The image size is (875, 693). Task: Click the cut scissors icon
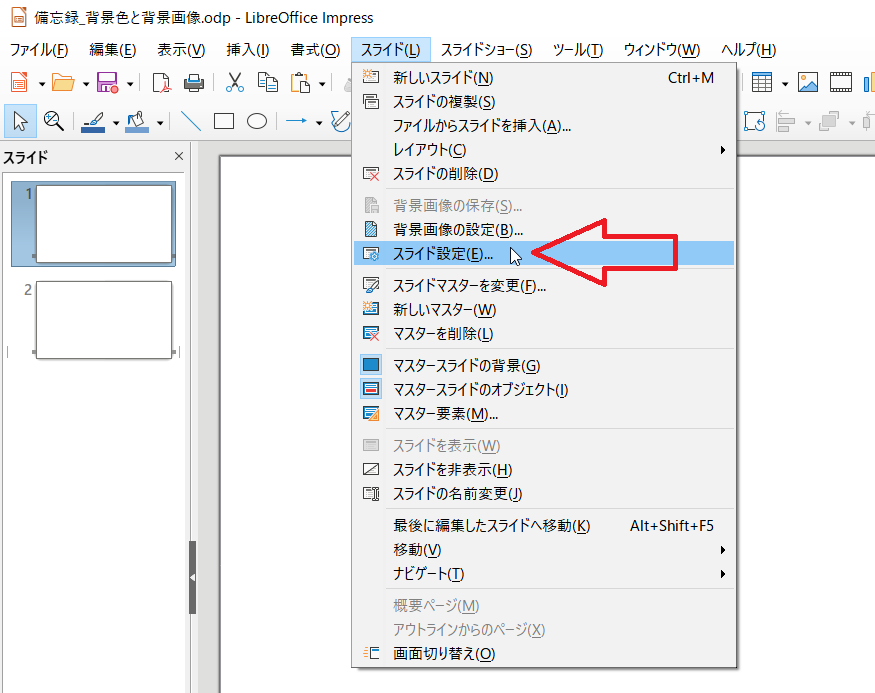234,83
